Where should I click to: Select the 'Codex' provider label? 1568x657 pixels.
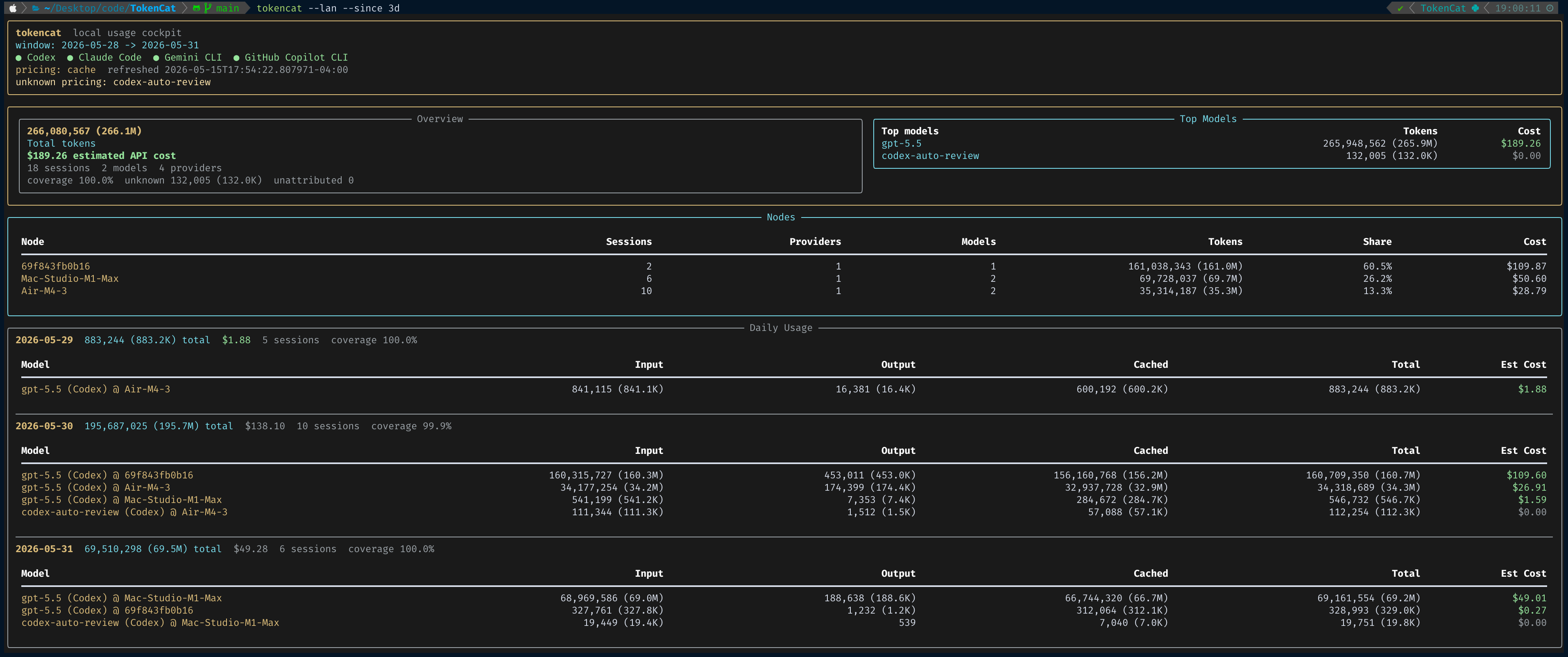41,57
